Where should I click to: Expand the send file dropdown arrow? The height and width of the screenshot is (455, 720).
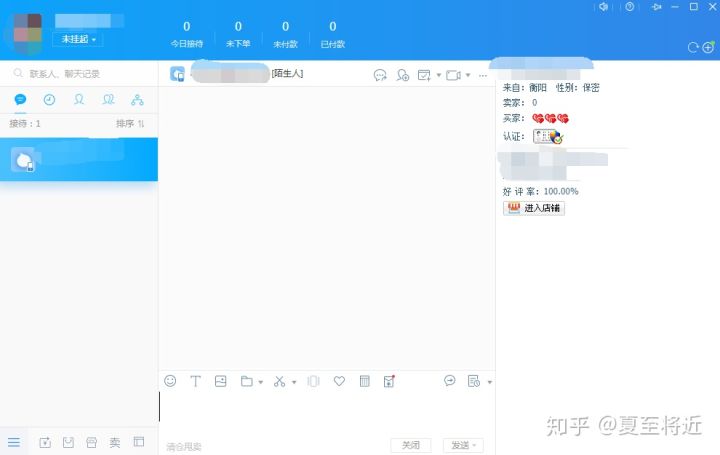[x=261, y=382]
